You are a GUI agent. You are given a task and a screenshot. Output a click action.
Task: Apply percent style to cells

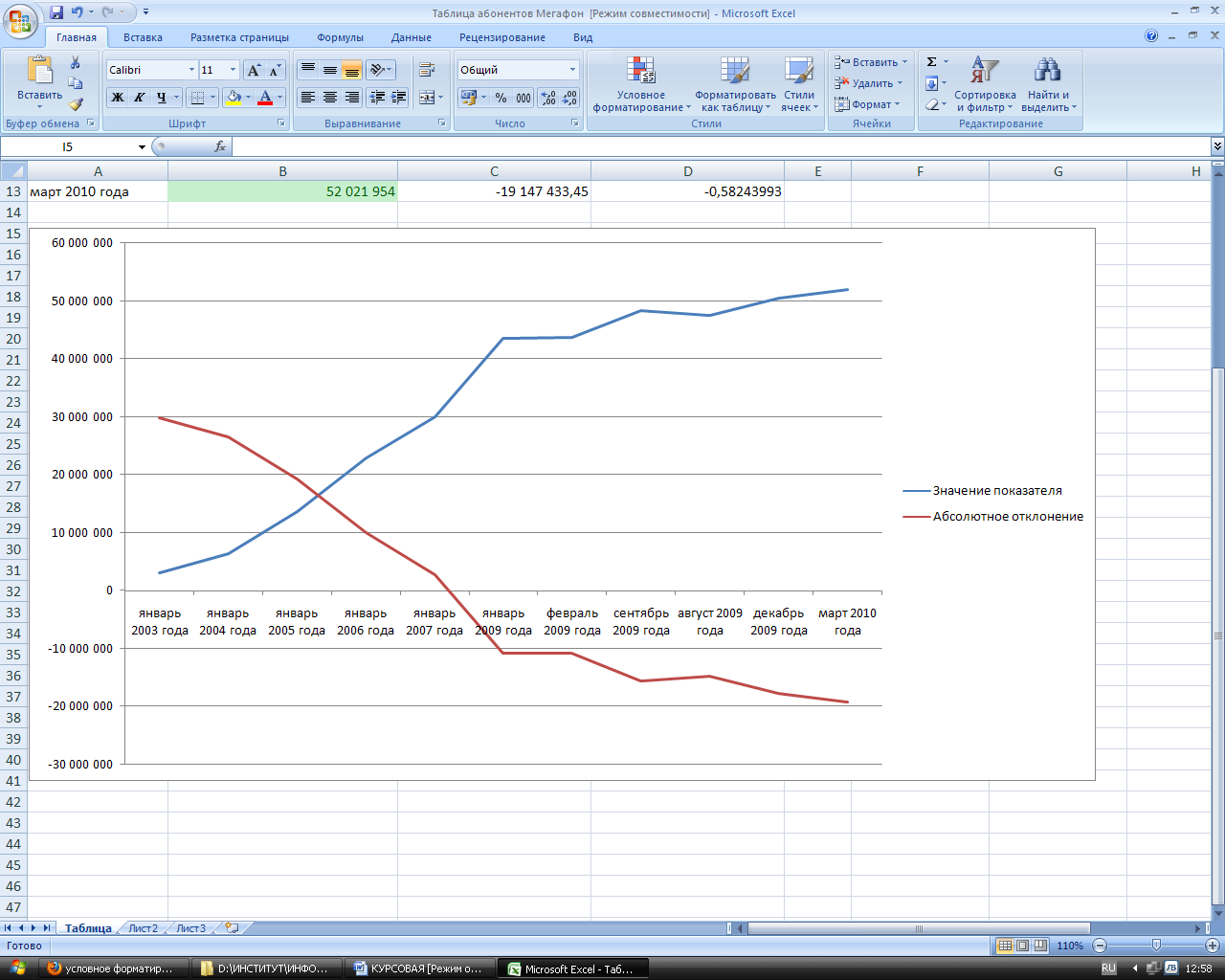click(x=501, y=98)
